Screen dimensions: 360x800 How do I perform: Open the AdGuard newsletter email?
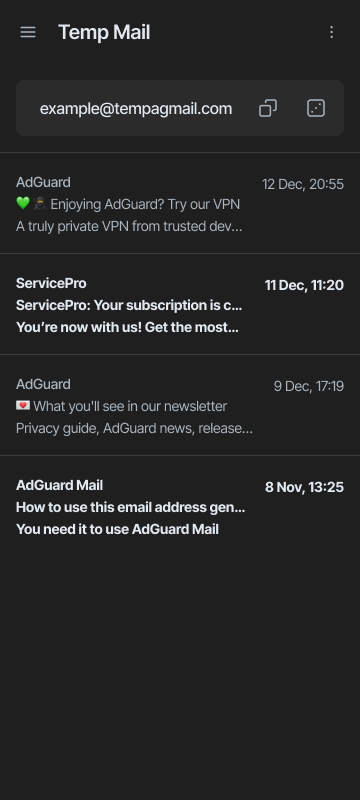pyautogui.click(x=180, y=405)
